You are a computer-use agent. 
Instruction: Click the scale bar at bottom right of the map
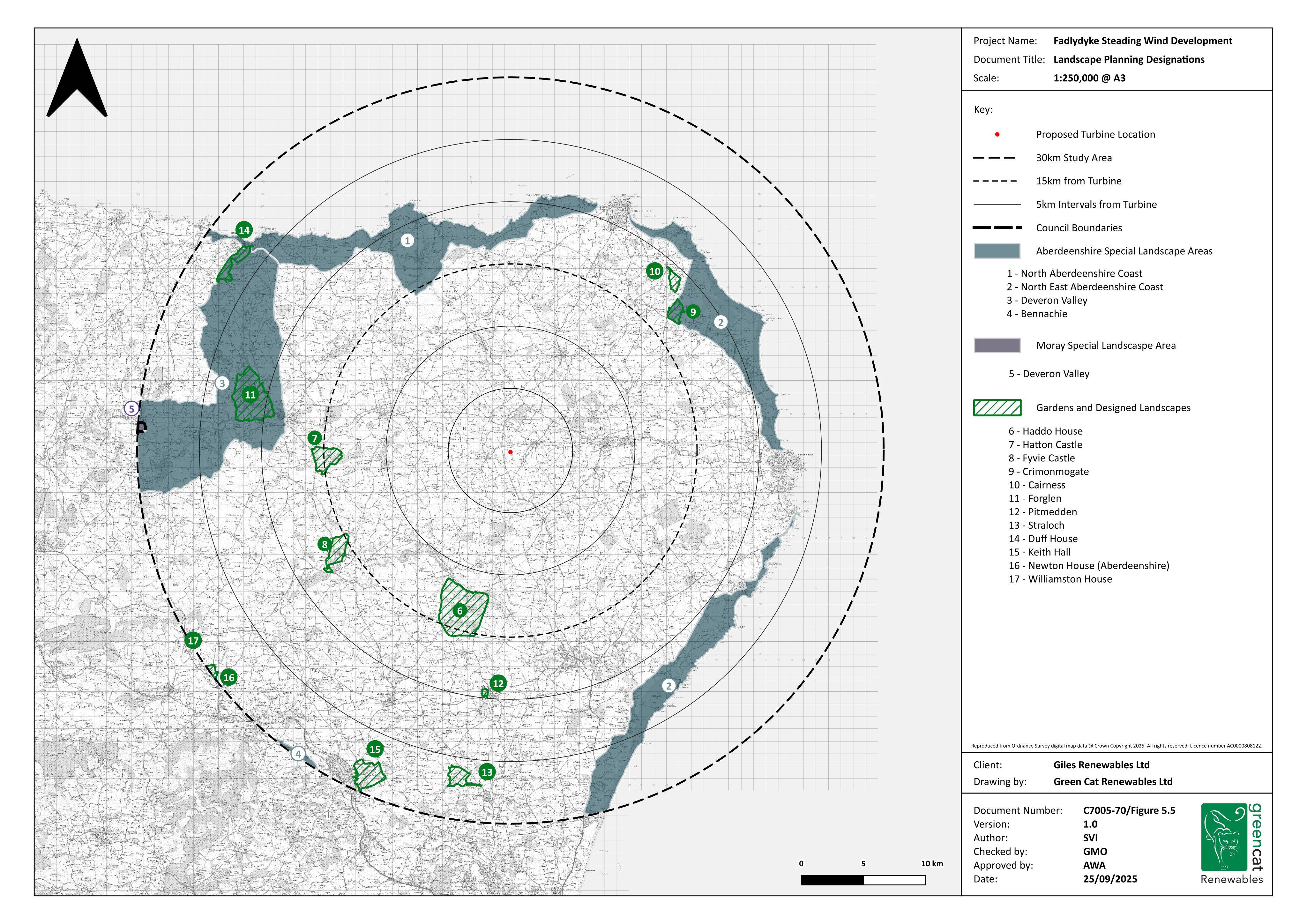click(863, 880)
